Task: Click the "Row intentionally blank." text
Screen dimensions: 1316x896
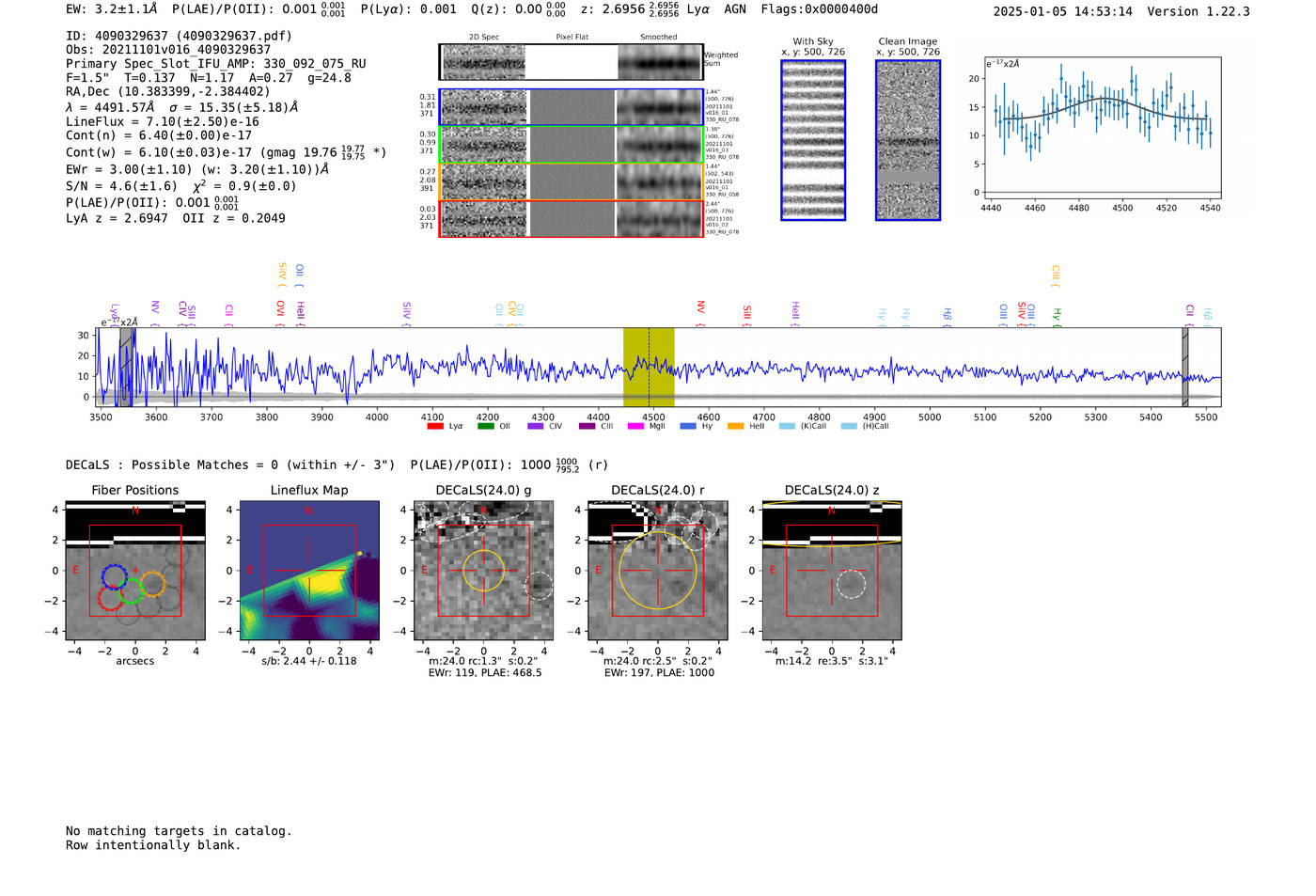Action: click(153, 845)
